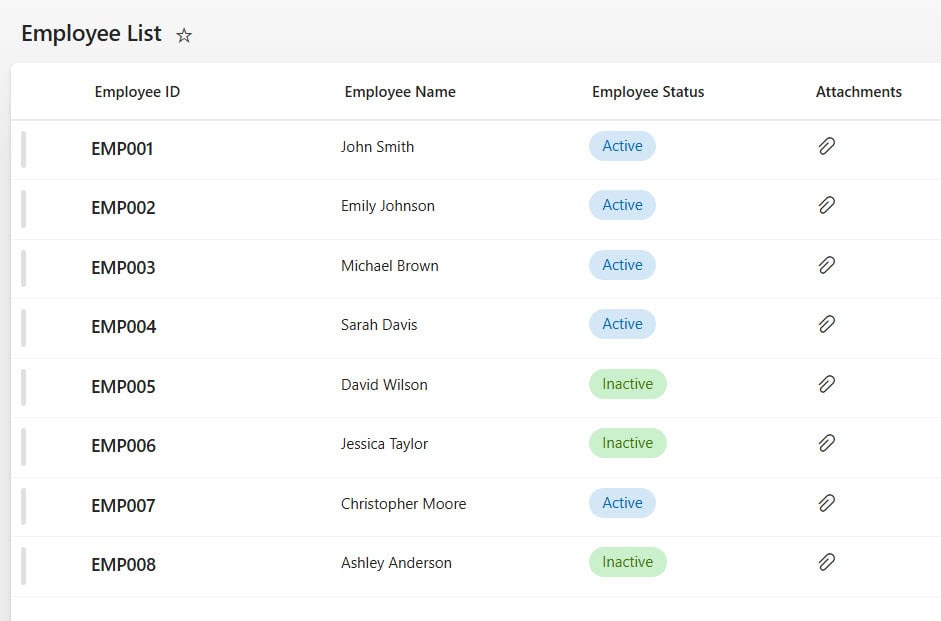Select the Jessica Taylor name cell
The width and height of the screenshot is (941, 621).
tap(384, 444)
